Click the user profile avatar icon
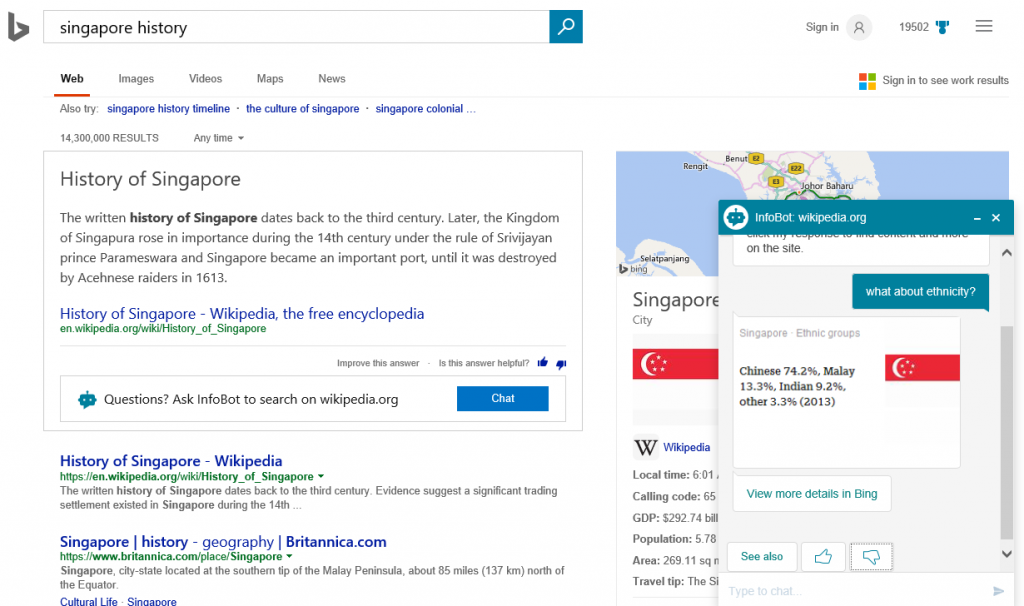 tap(859, 27)
